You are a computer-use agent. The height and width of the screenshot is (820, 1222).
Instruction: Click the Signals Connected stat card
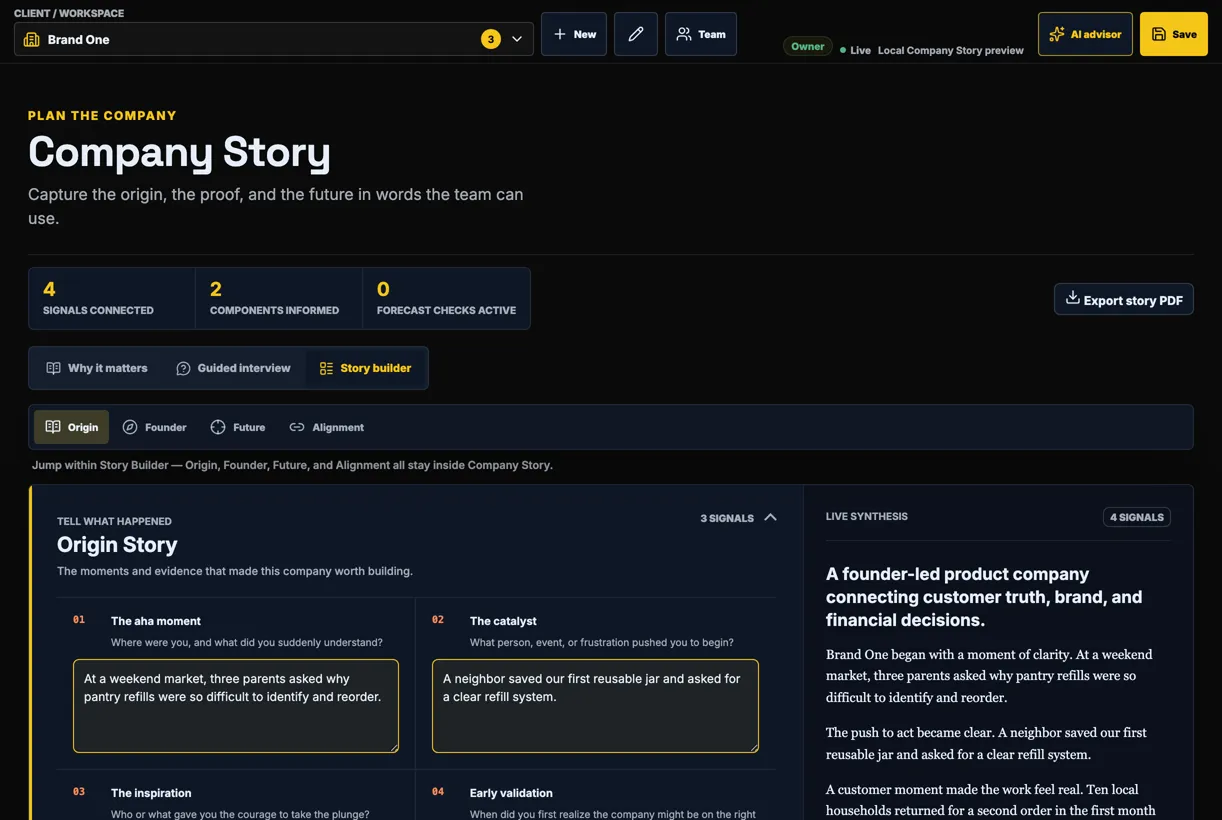pyautogui.click(x=112, y=298)
